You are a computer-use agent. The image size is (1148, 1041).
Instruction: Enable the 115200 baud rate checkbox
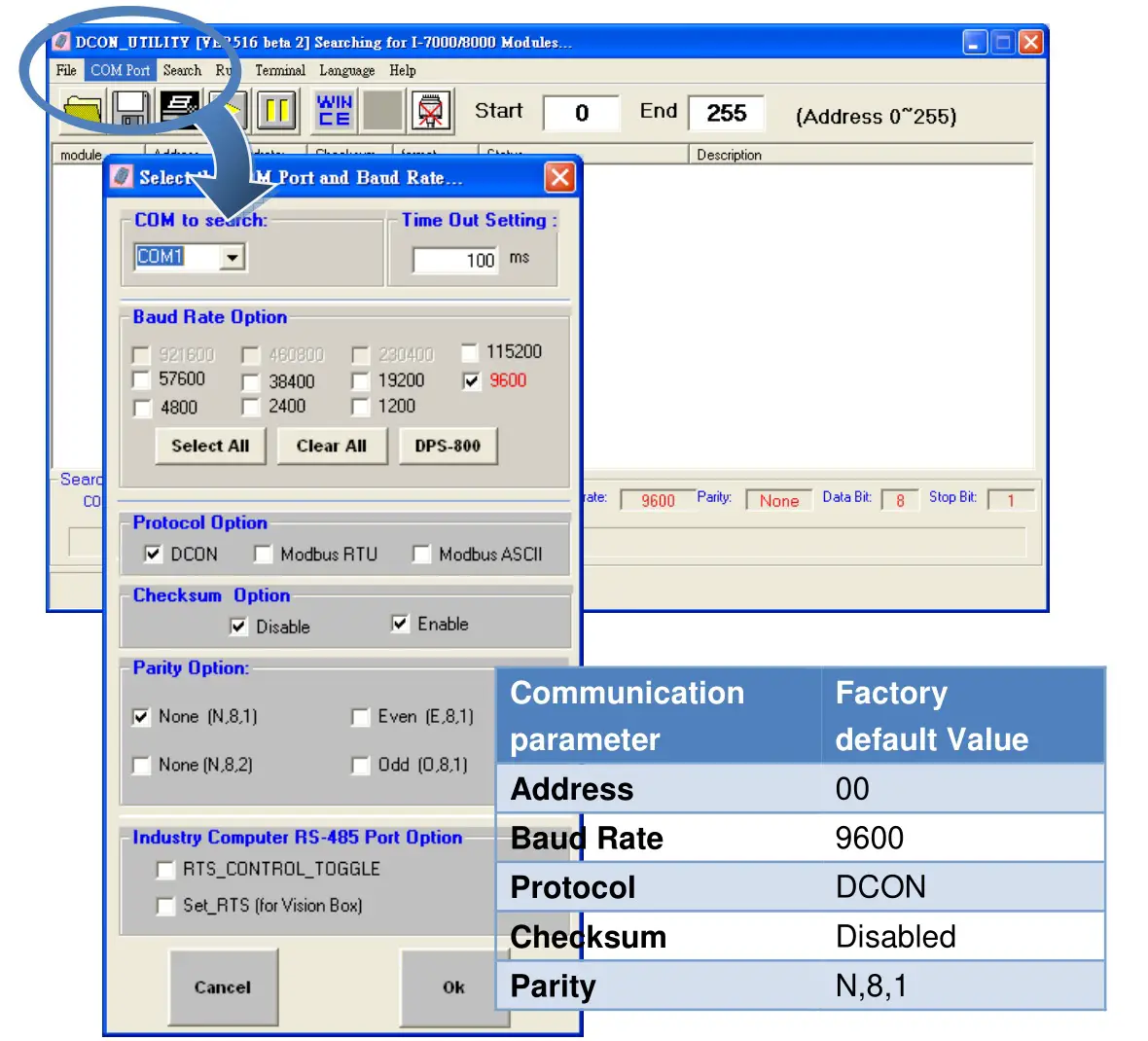coord(471,352)
